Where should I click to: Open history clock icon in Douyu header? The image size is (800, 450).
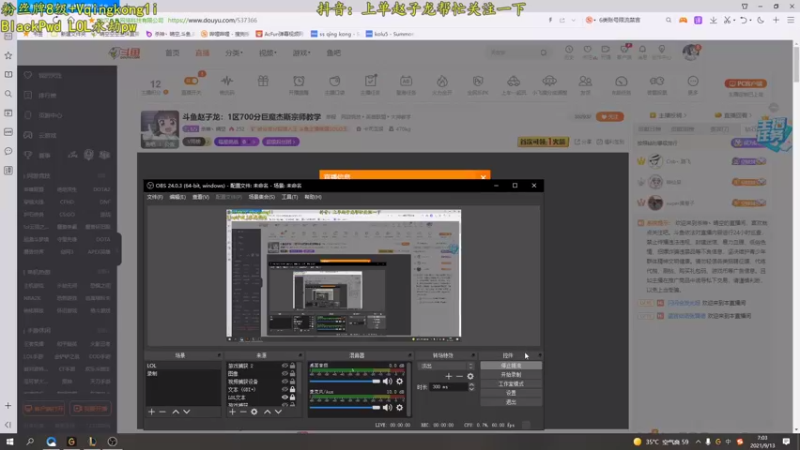click(x=569, y=49)
